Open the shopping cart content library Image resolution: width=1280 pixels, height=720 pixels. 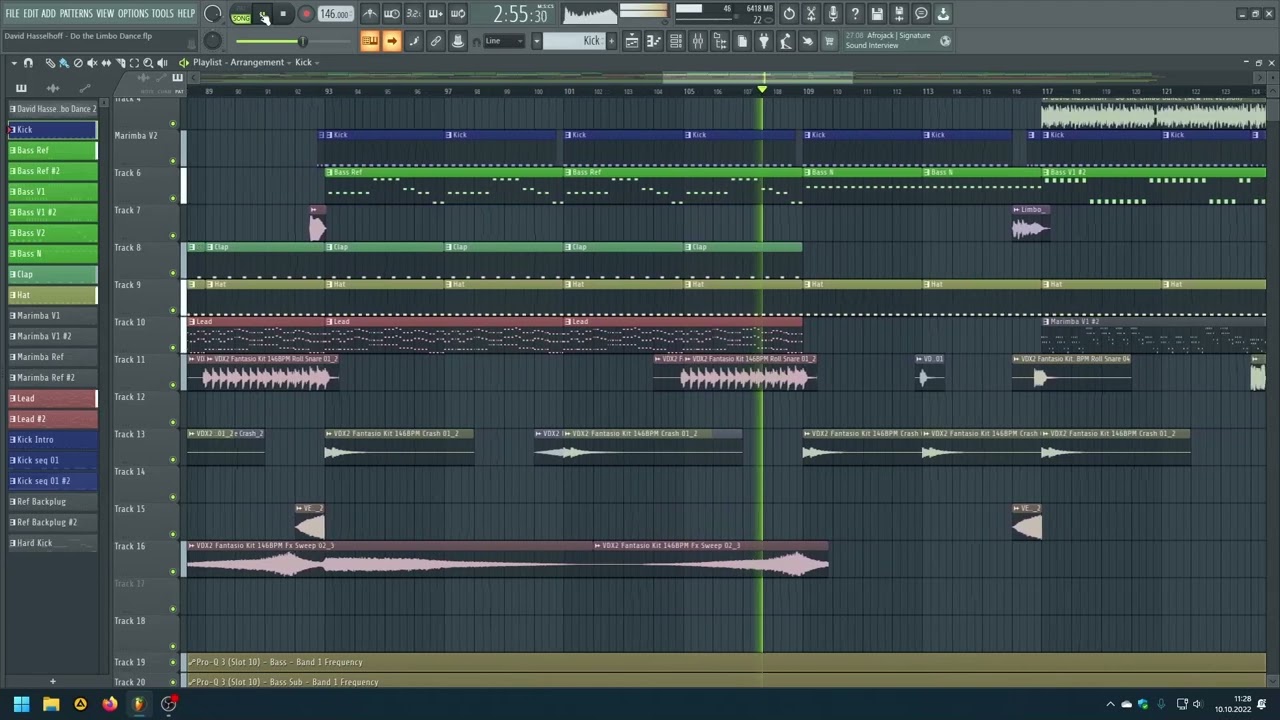pyautogui.click(x=829, y=41)
